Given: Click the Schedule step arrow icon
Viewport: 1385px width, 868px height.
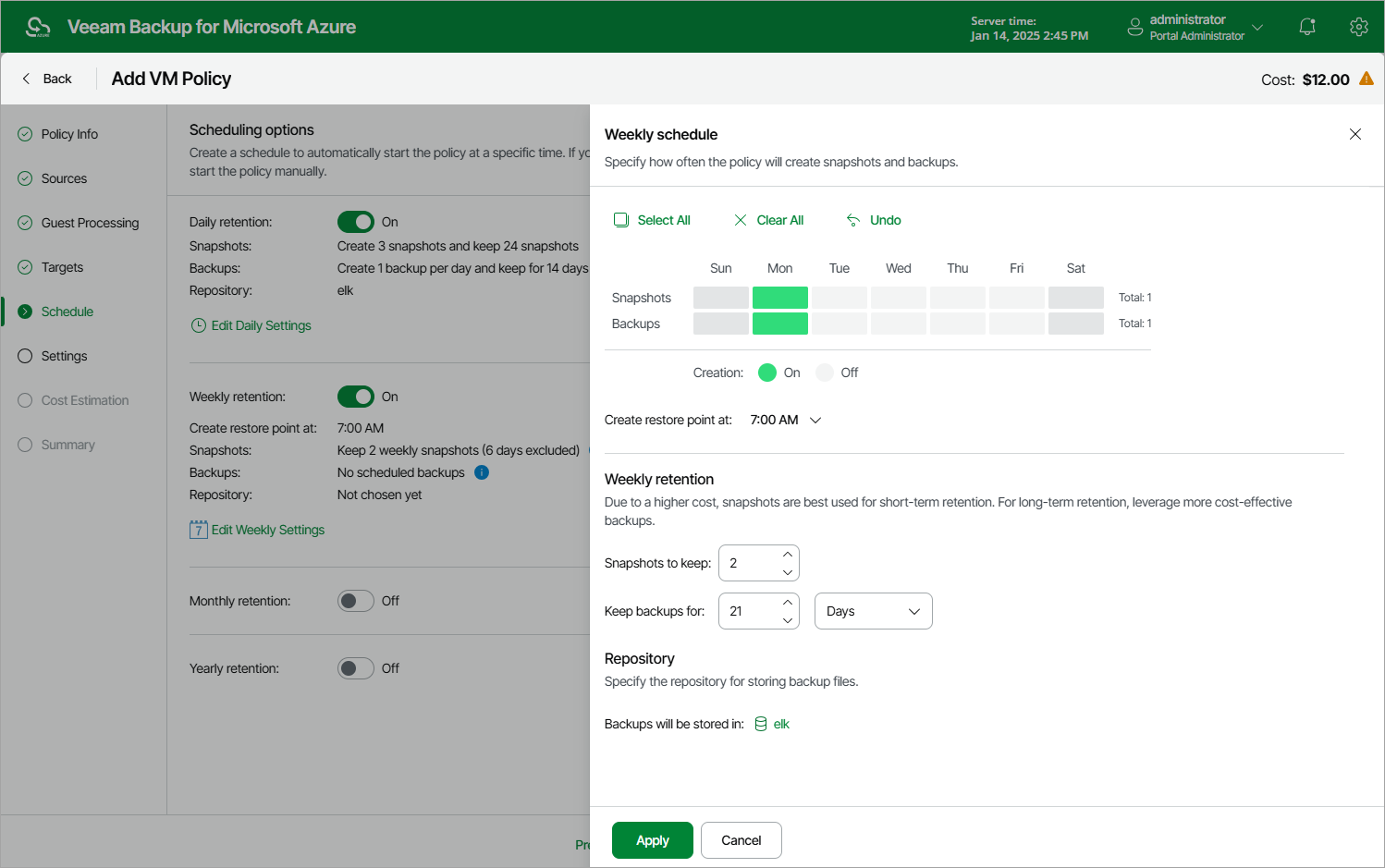Looking at the screenshot, I should coord(25,312).
